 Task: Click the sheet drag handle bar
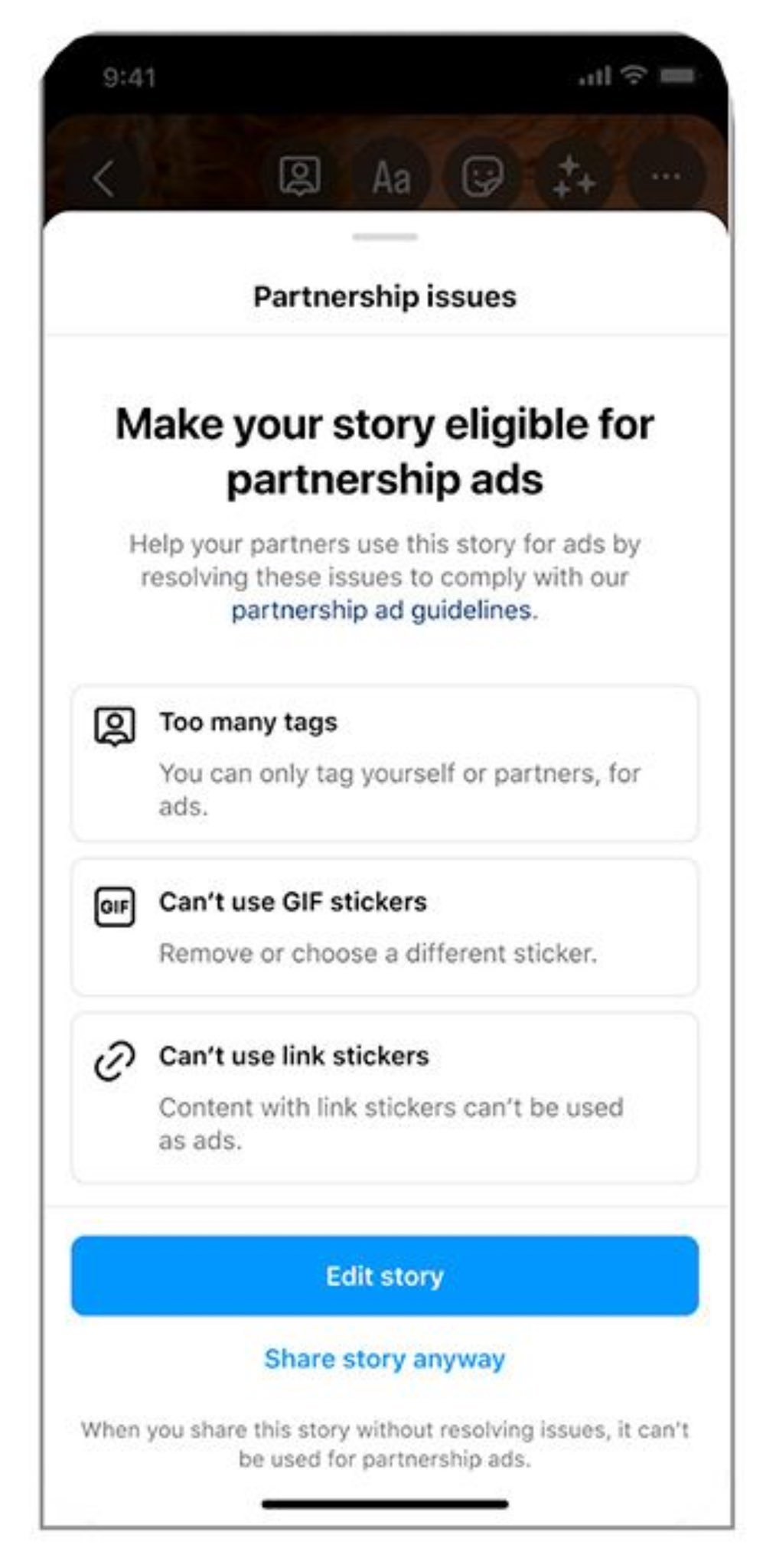tap(385, 237)
